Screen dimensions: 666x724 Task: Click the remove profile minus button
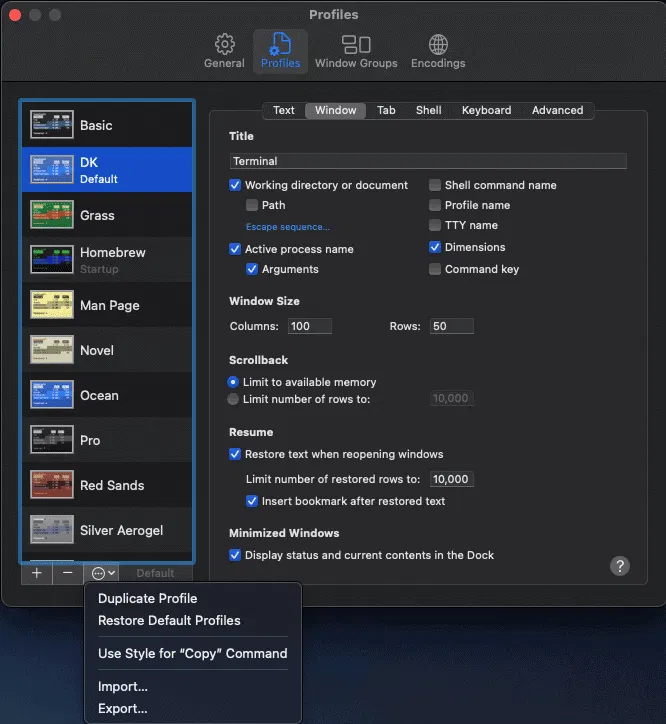click(67, 573)
